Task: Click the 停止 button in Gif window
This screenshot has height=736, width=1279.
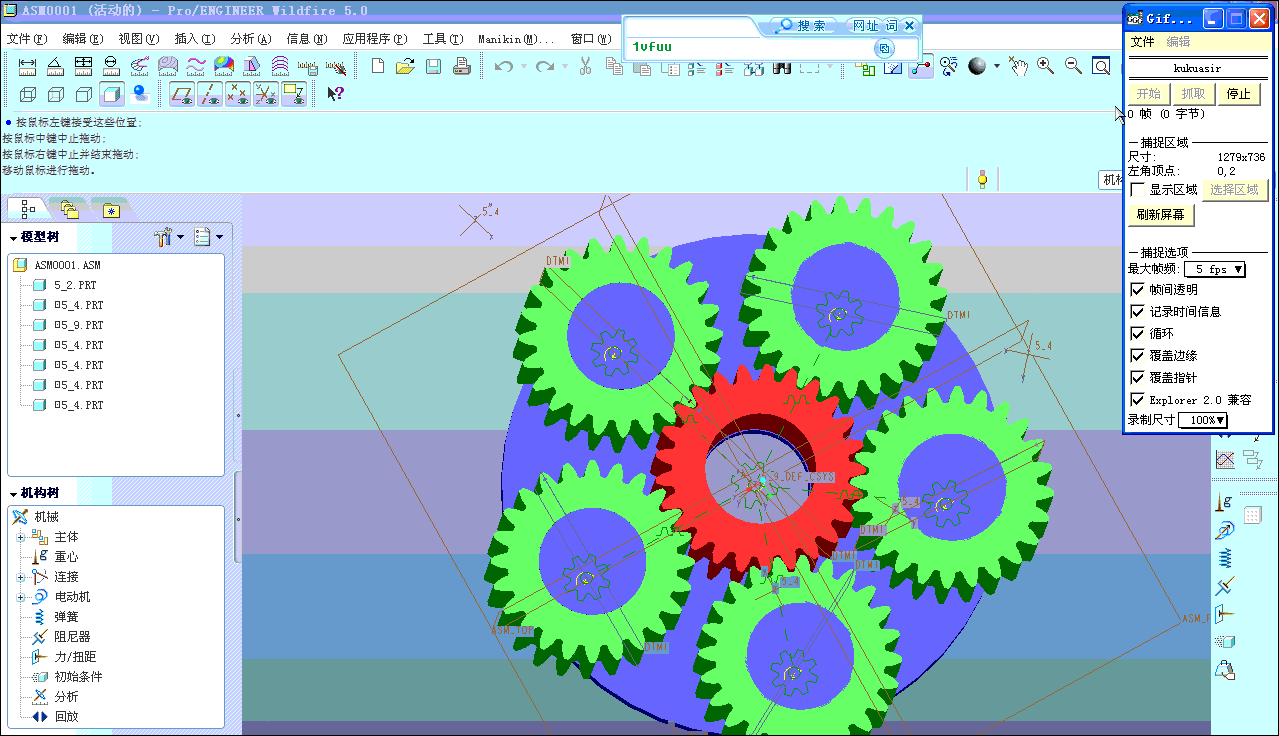Action: click(1238, 94)
